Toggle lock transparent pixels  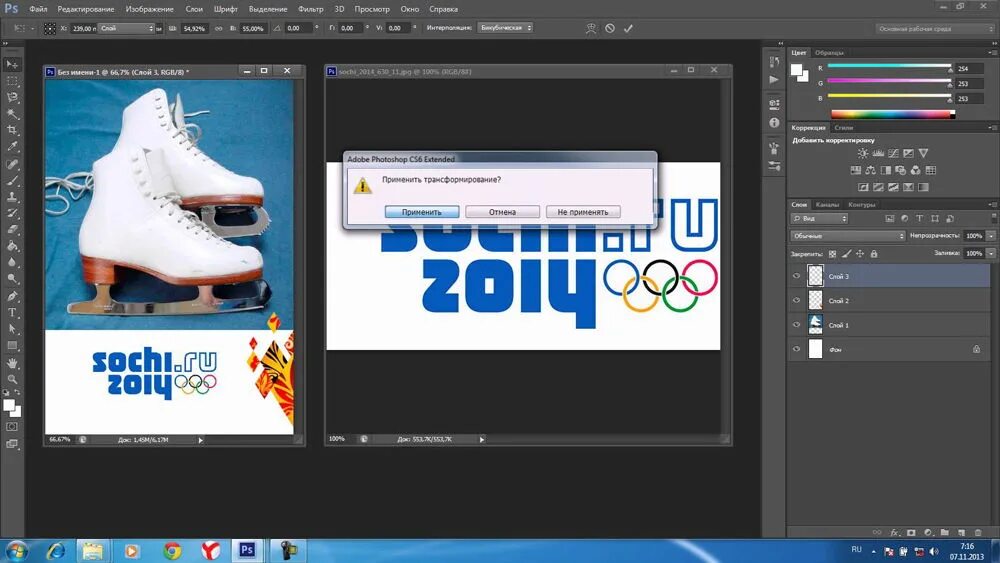coord(832,254)
